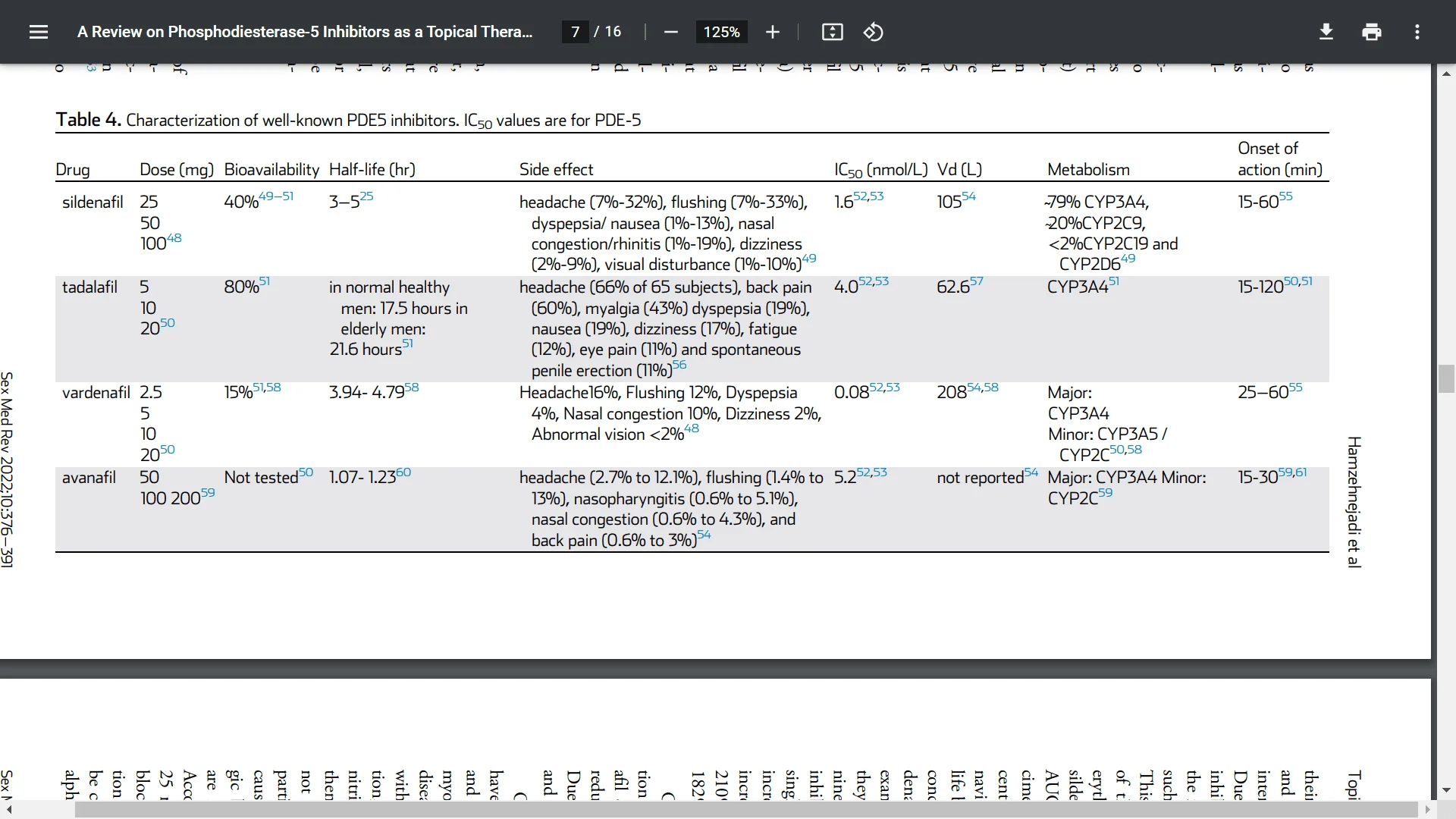Open citation 48 after sildenafil 100 dose

pyautogui.click(x=174, y=237)
